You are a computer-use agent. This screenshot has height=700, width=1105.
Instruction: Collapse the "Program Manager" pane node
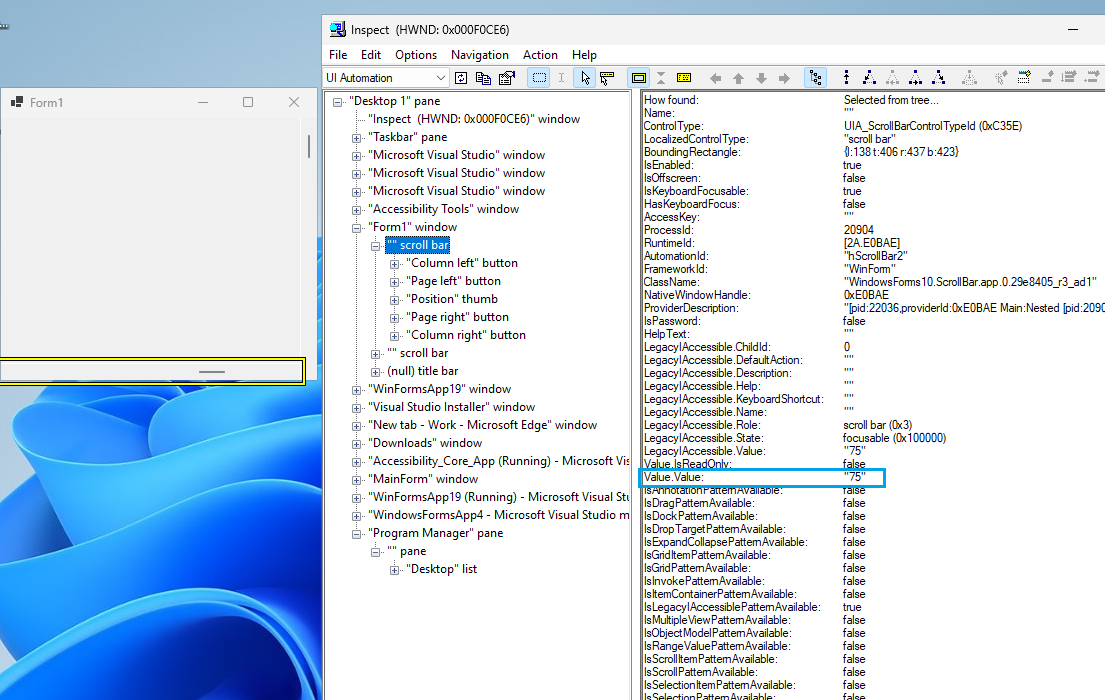(357, 534)
